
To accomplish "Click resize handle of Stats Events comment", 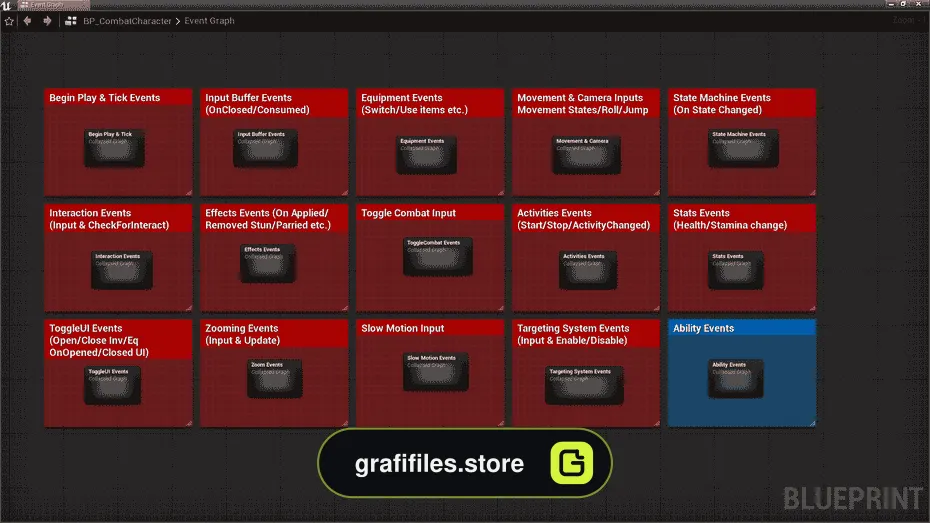I will [812, 308].
